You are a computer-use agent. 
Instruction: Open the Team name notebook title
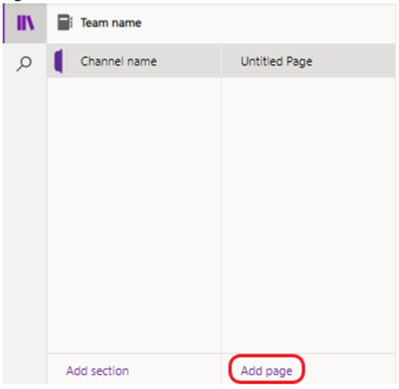tap(111, 23)
